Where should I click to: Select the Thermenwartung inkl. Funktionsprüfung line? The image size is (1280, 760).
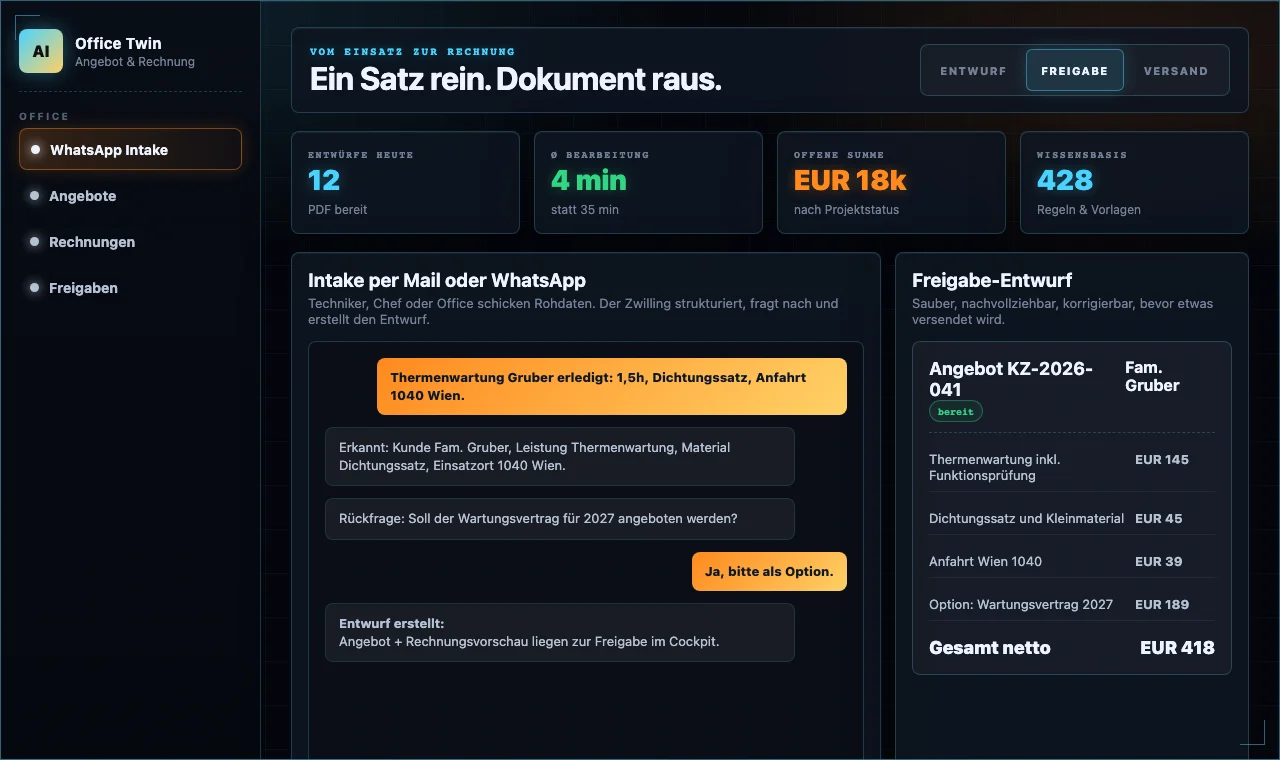click(x=1072, y=467)
